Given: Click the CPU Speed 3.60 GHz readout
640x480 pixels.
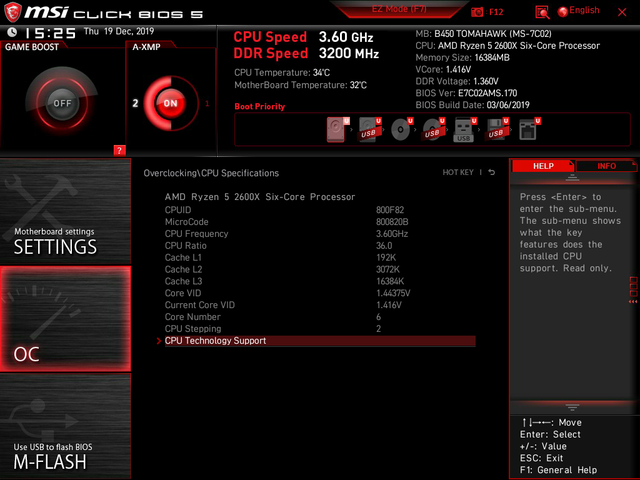Looking at the screenshot, I should 303,37.
